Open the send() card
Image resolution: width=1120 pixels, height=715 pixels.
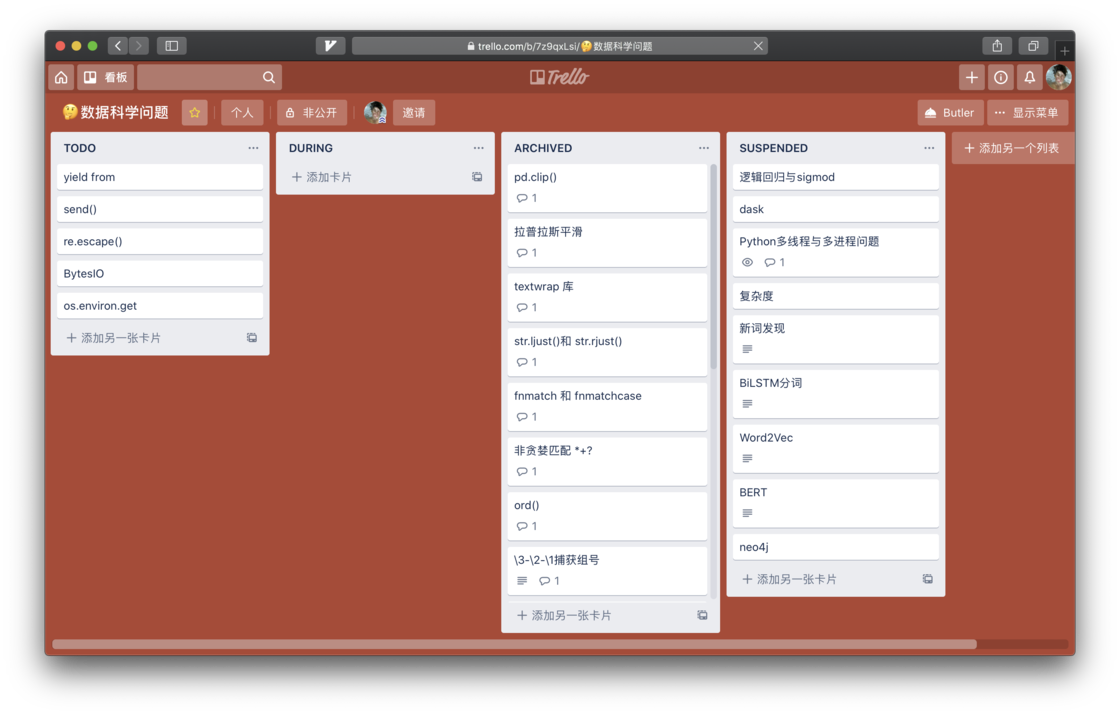160,209
